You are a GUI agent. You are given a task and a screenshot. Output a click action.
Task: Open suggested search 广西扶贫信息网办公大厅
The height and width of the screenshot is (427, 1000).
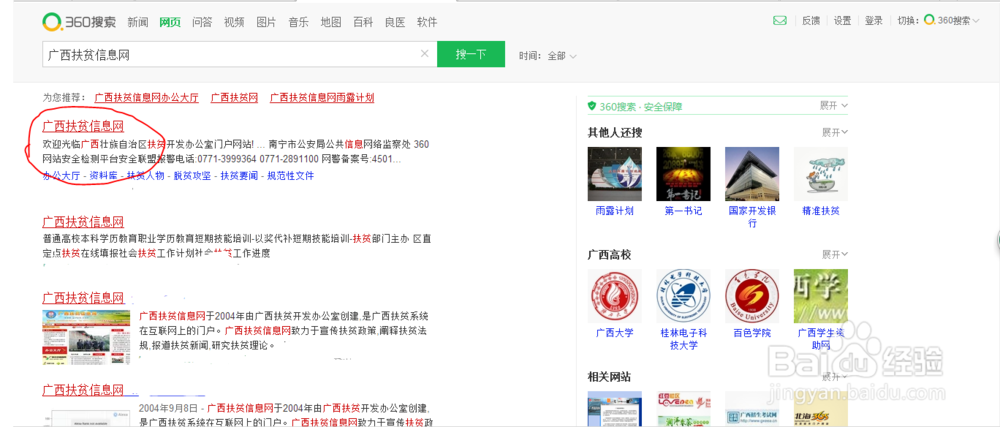click(147, 98)
